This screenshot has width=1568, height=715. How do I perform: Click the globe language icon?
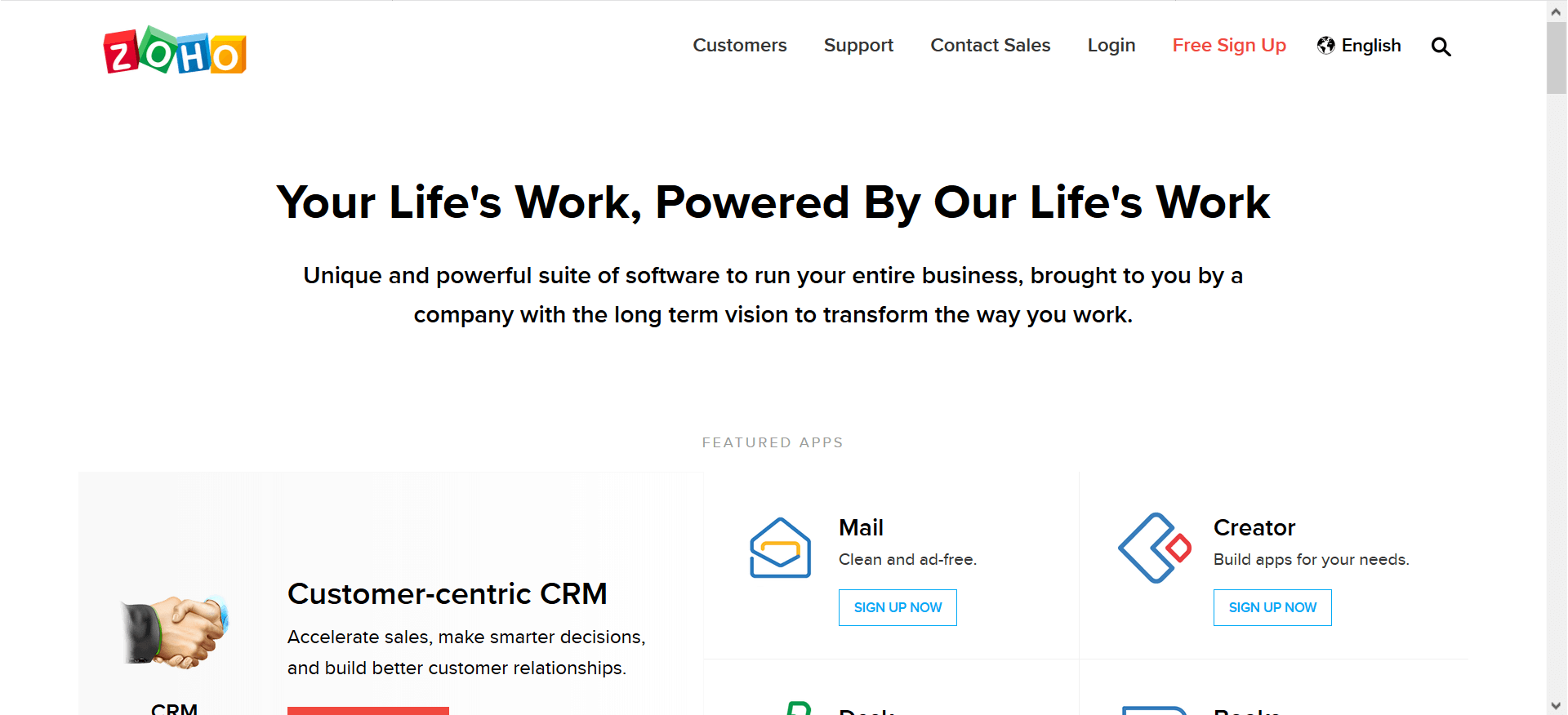[1325, 46]
